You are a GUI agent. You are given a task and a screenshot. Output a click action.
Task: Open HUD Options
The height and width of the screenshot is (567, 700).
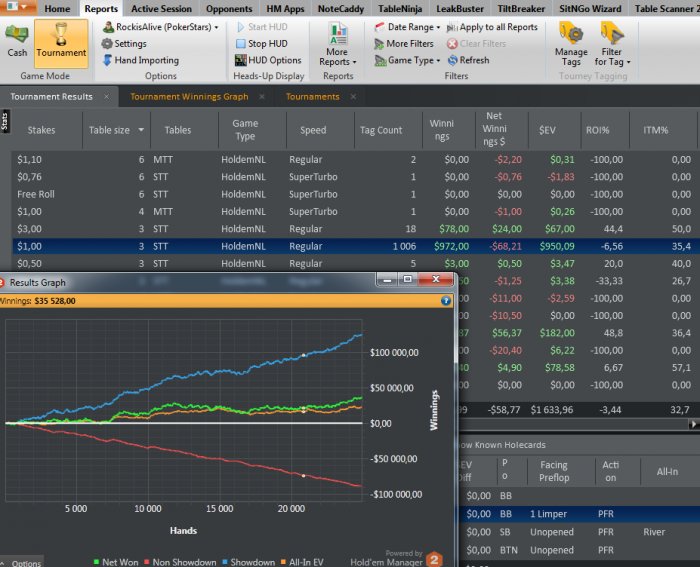(268, 60)
